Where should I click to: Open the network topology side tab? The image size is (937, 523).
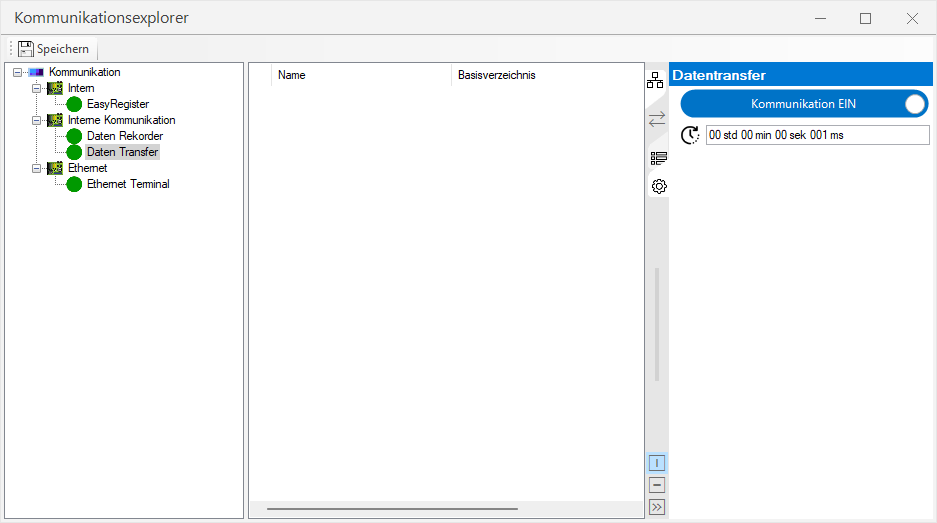(656, 82)
